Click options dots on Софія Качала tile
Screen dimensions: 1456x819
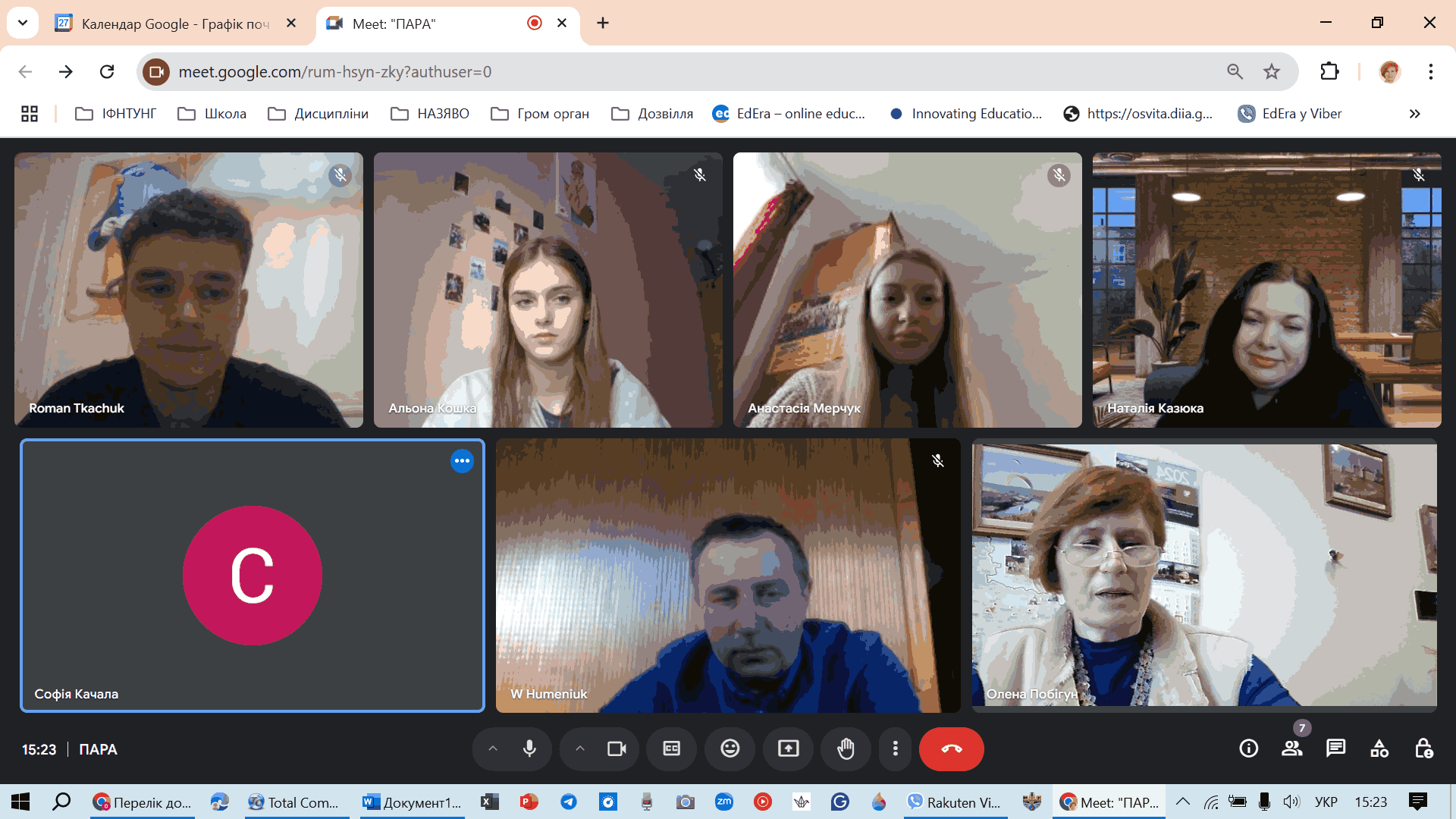pyautogui.click(x=462, y=461)
